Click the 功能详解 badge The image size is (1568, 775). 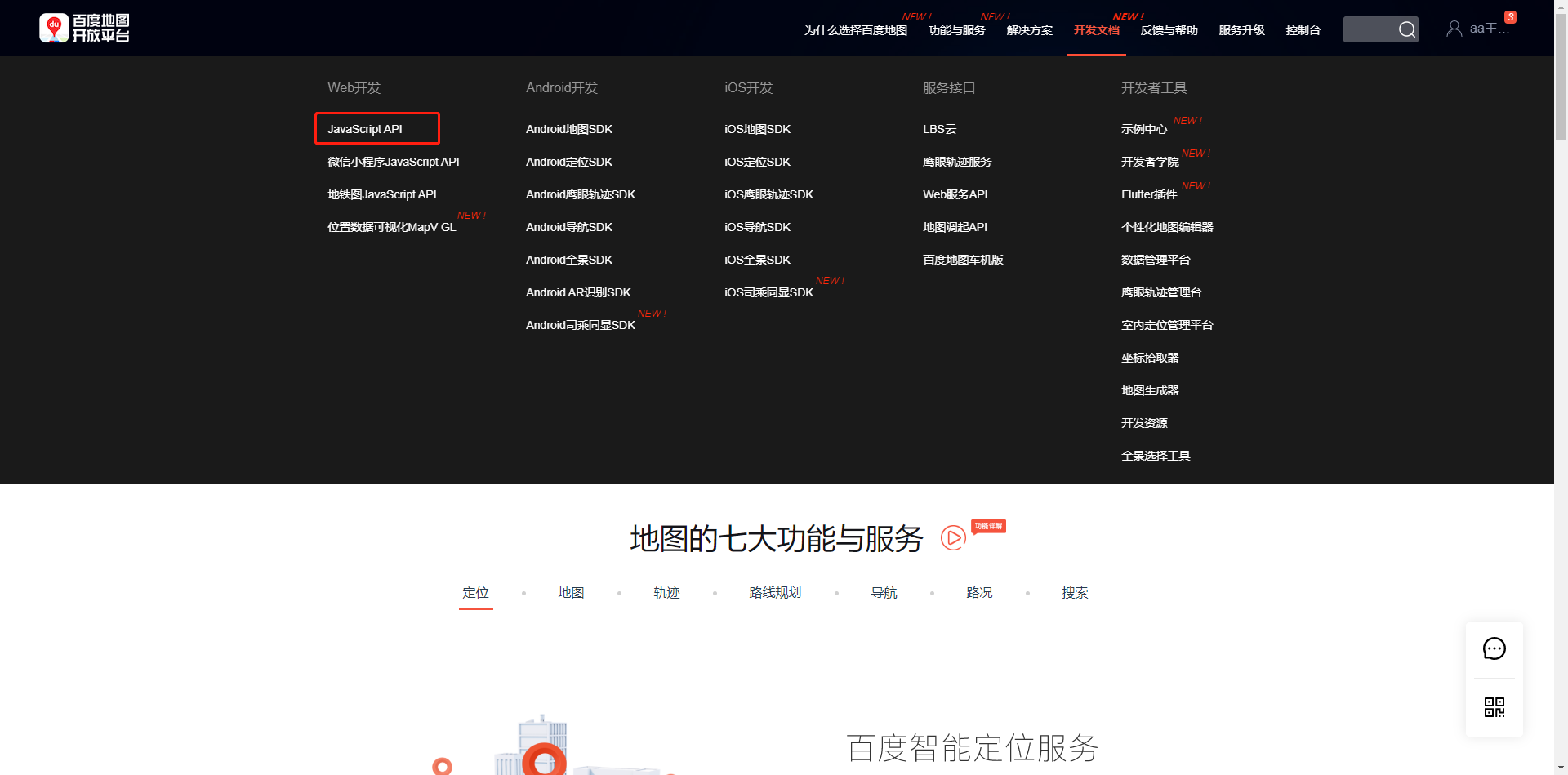pos(988,527)
